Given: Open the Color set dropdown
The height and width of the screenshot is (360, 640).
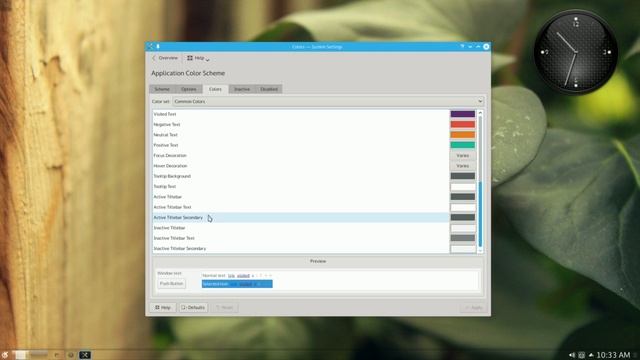Looking at the screenshot, I should click(328, 101).
